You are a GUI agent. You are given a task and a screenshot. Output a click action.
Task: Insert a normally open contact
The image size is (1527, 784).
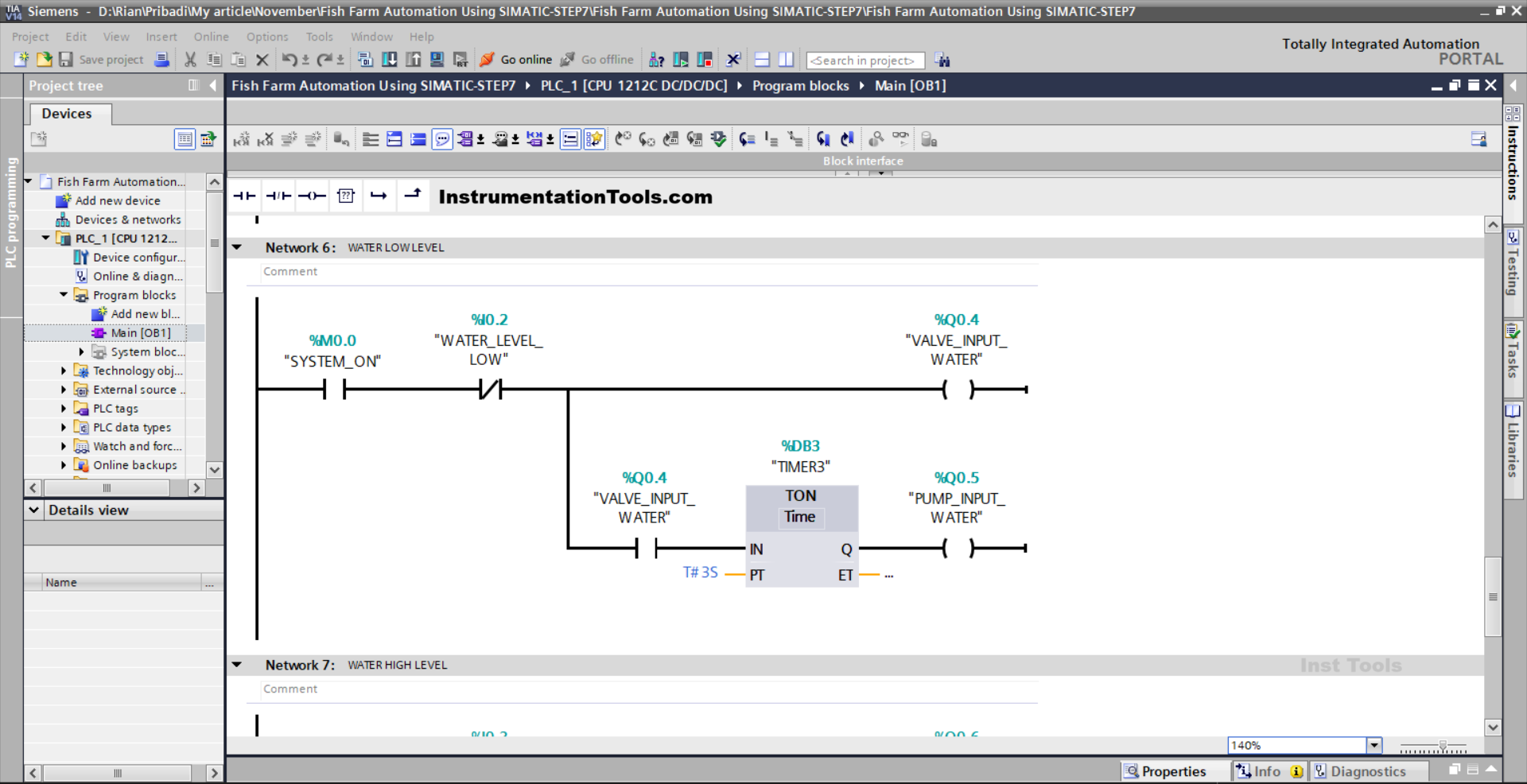[x=244, y=196]
